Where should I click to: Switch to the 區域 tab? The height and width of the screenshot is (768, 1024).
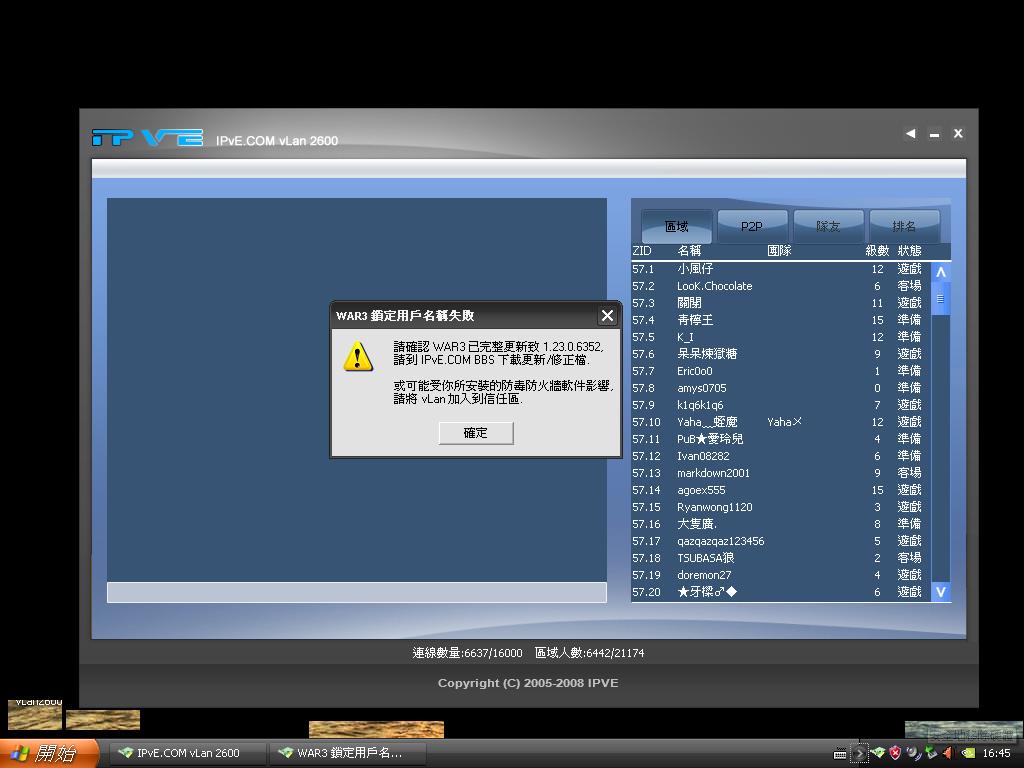point(677,226)
